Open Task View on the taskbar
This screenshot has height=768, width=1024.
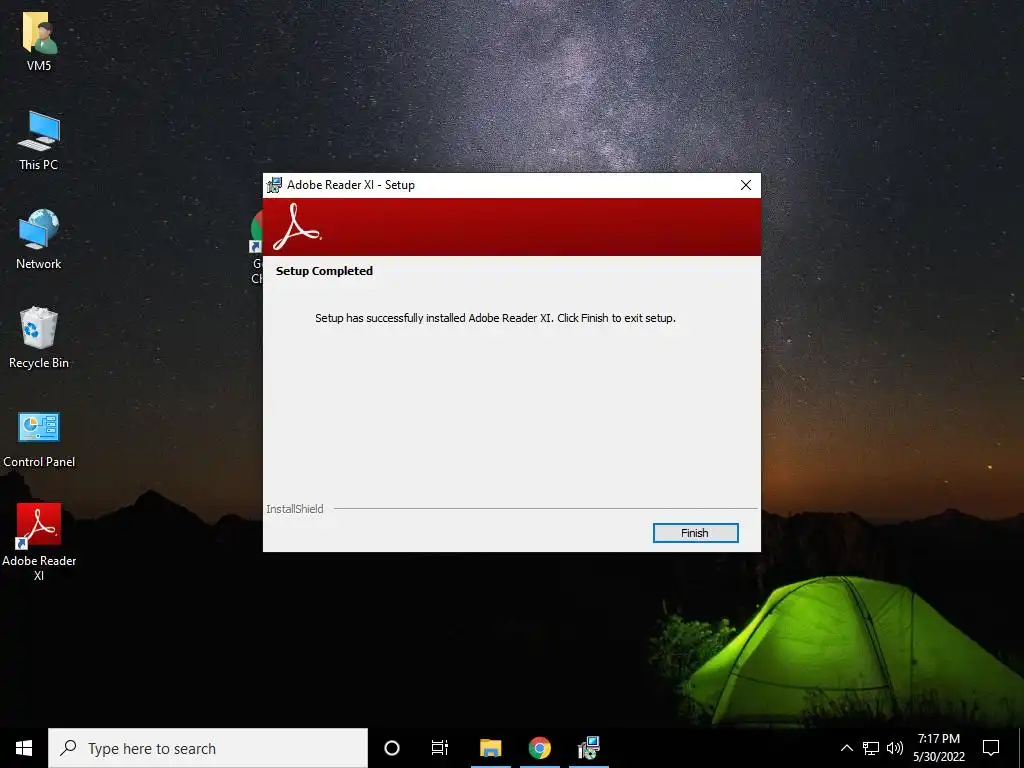[440, 748]
